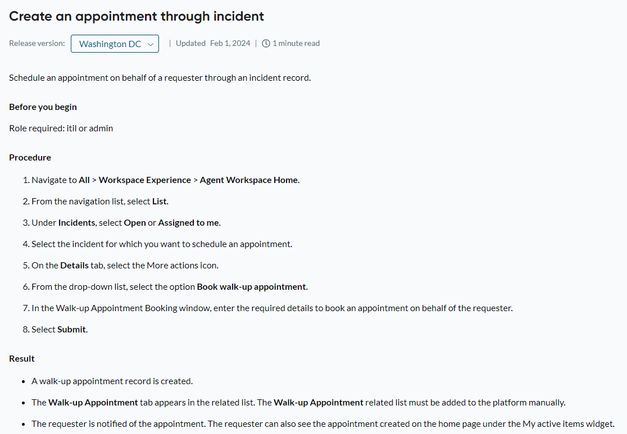Click the "A walk-up appointment record is created" bullet

click(112, 381)
